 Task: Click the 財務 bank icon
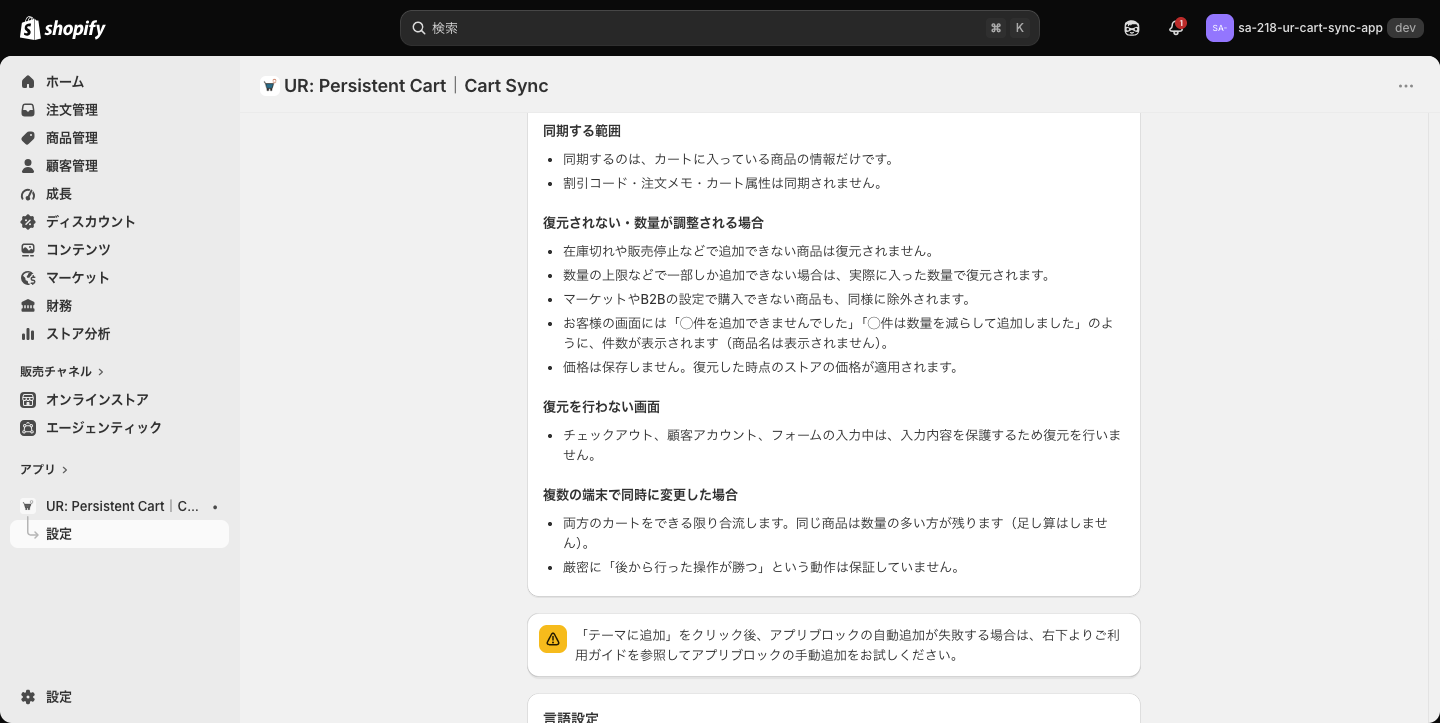28,306
